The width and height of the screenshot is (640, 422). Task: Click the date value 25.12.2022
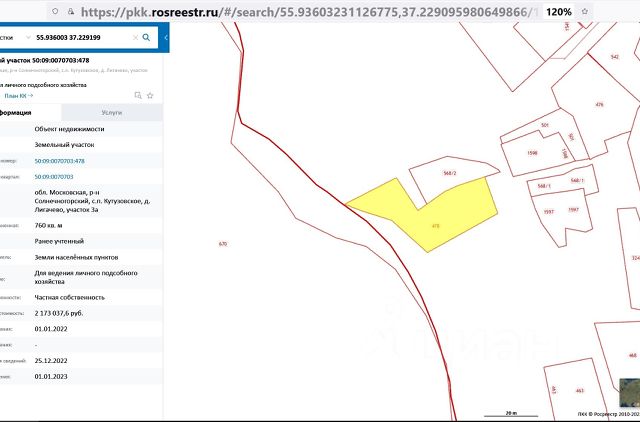[51, 360]
